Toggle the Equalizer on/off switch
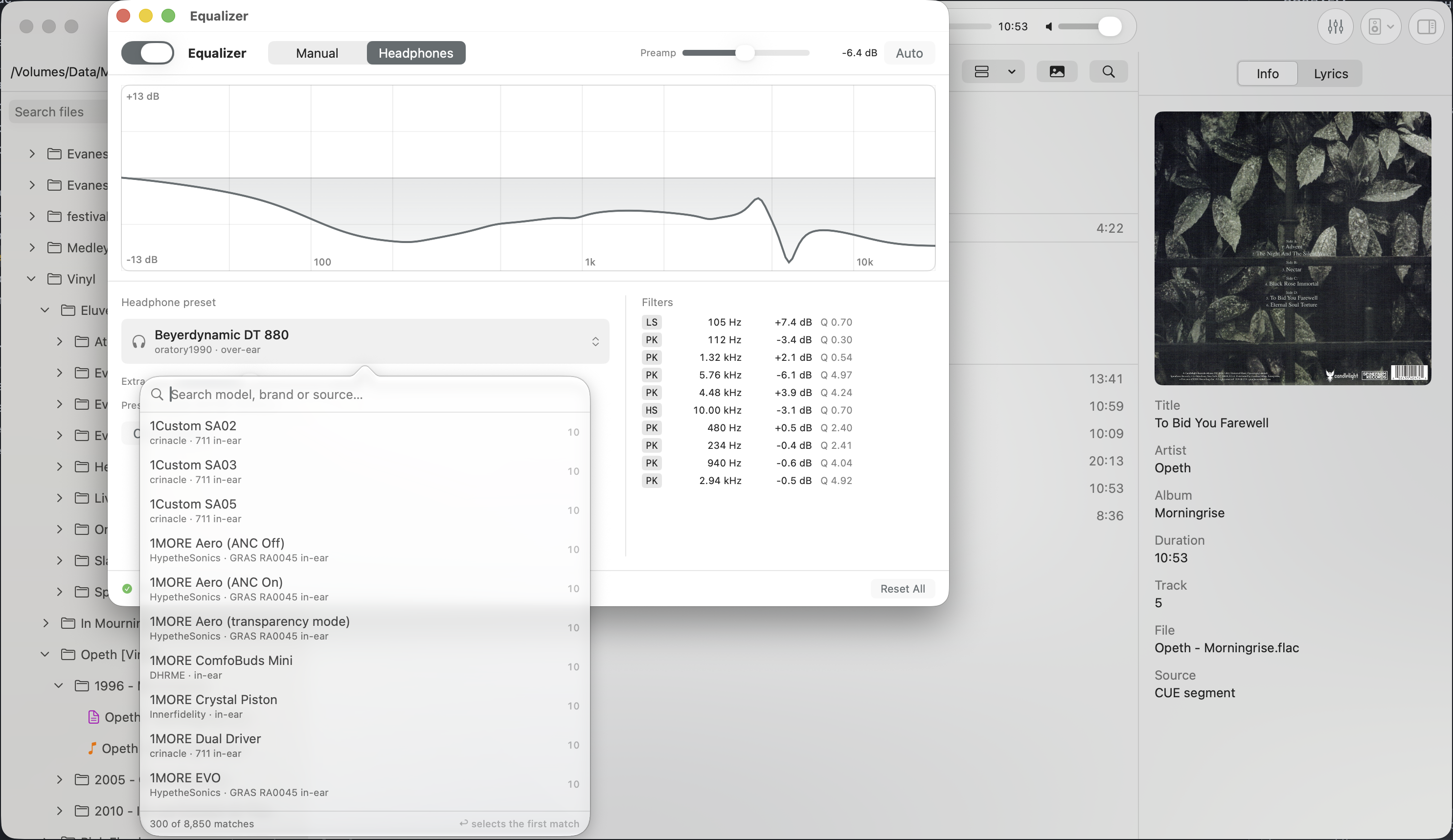The width and height of the screenshot is (1453, 840). coord(148,53)
